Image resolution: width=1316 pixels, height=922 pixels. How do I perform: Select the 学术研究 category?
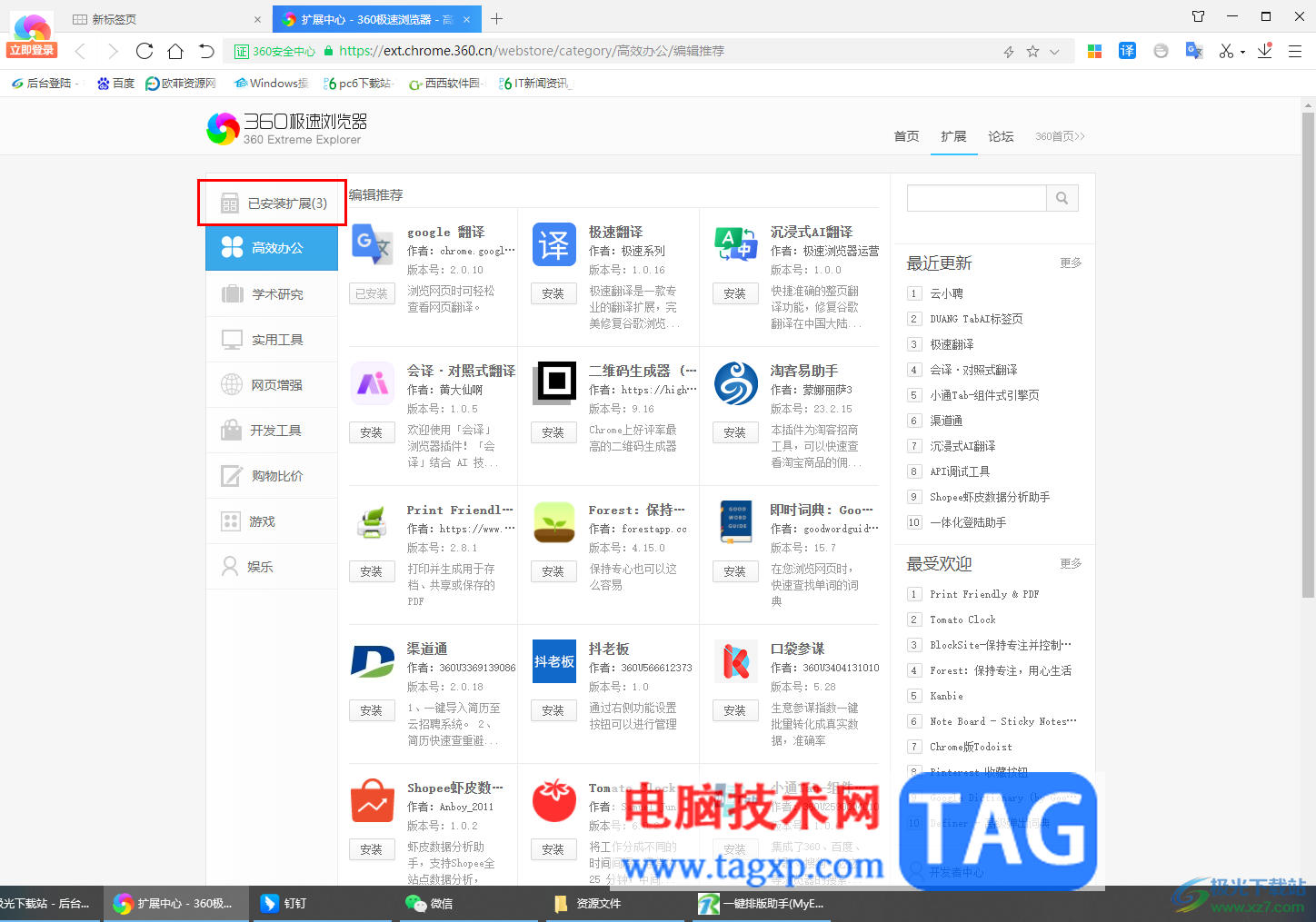click(272, 294)
